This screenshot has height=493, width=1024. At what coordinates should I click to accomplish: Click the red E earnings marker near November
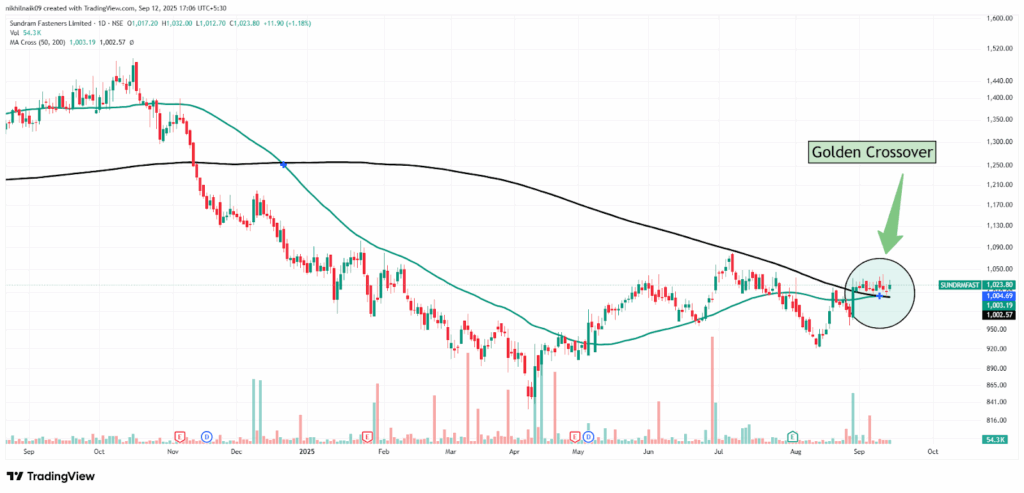[x=180, y=436]
